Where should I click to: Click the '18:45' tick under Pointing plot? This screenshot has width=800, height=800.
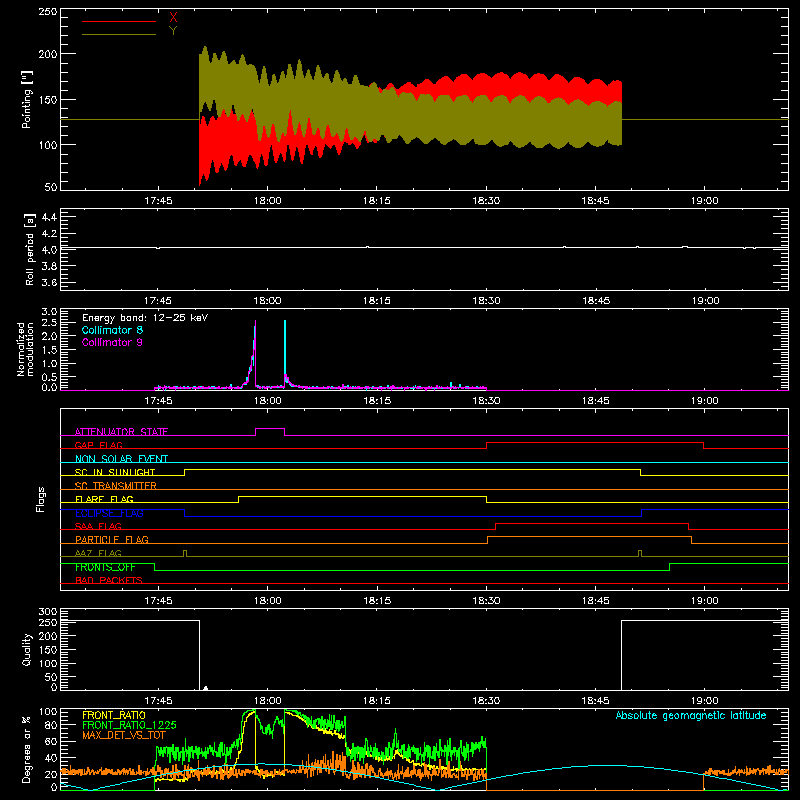tap(595, 201)
